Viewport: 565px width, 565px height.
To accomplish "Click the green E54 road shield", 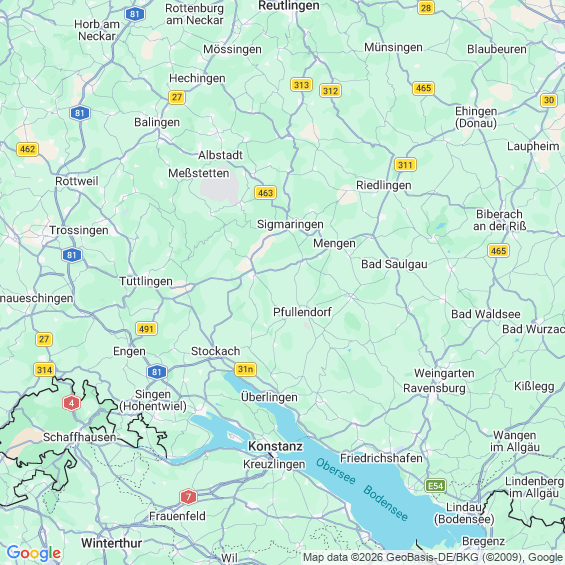I will point(436,486).
